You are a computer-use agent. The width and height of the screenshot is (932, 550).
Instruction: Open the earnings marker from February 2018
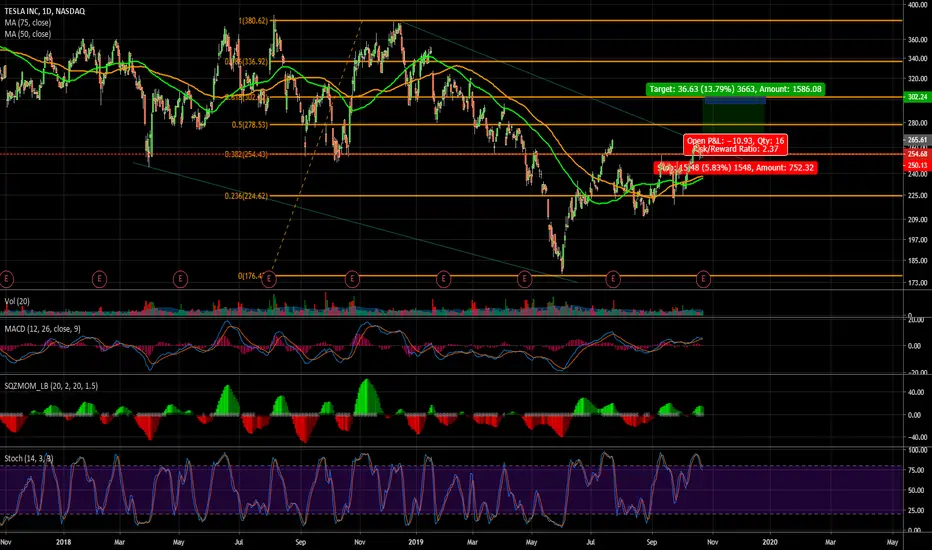coord(99,278)
